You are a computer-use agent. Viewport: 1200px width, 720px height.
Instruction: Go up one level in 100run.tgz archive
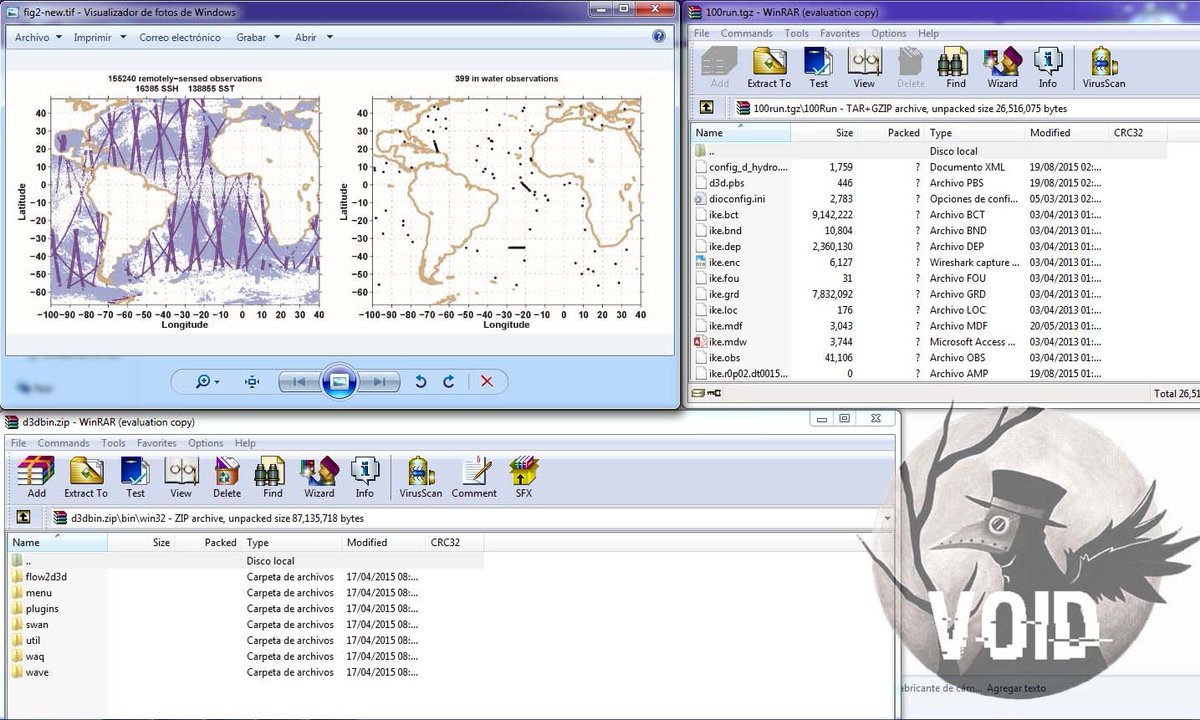click(x=707, y=108)
